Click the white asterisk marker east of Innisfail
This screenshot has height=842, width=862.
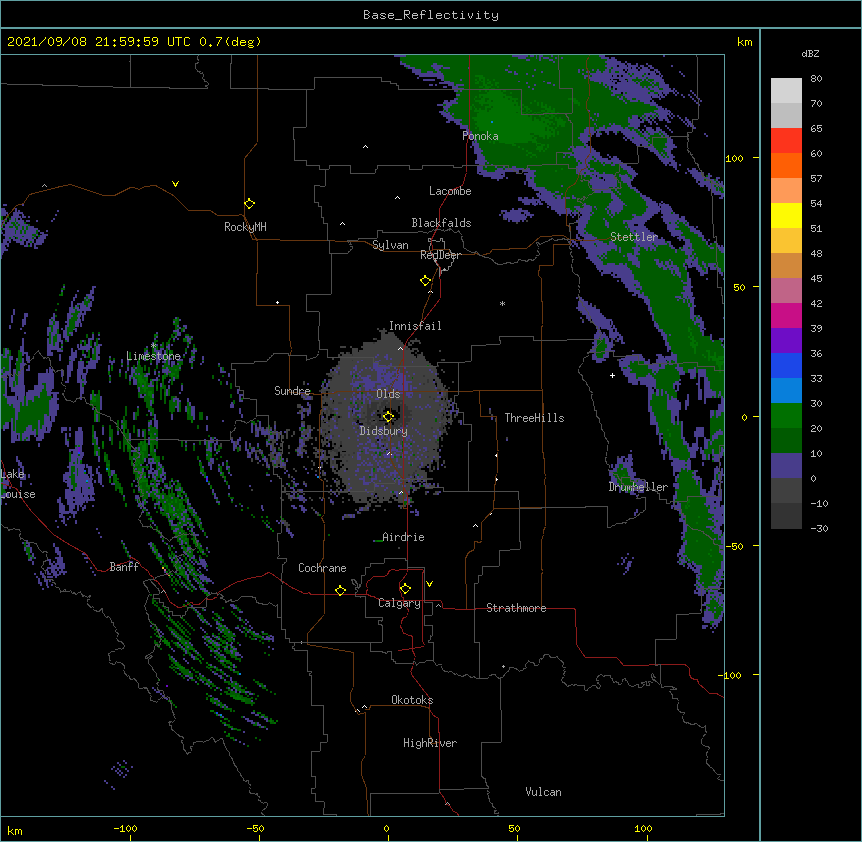tap(502, 303)
